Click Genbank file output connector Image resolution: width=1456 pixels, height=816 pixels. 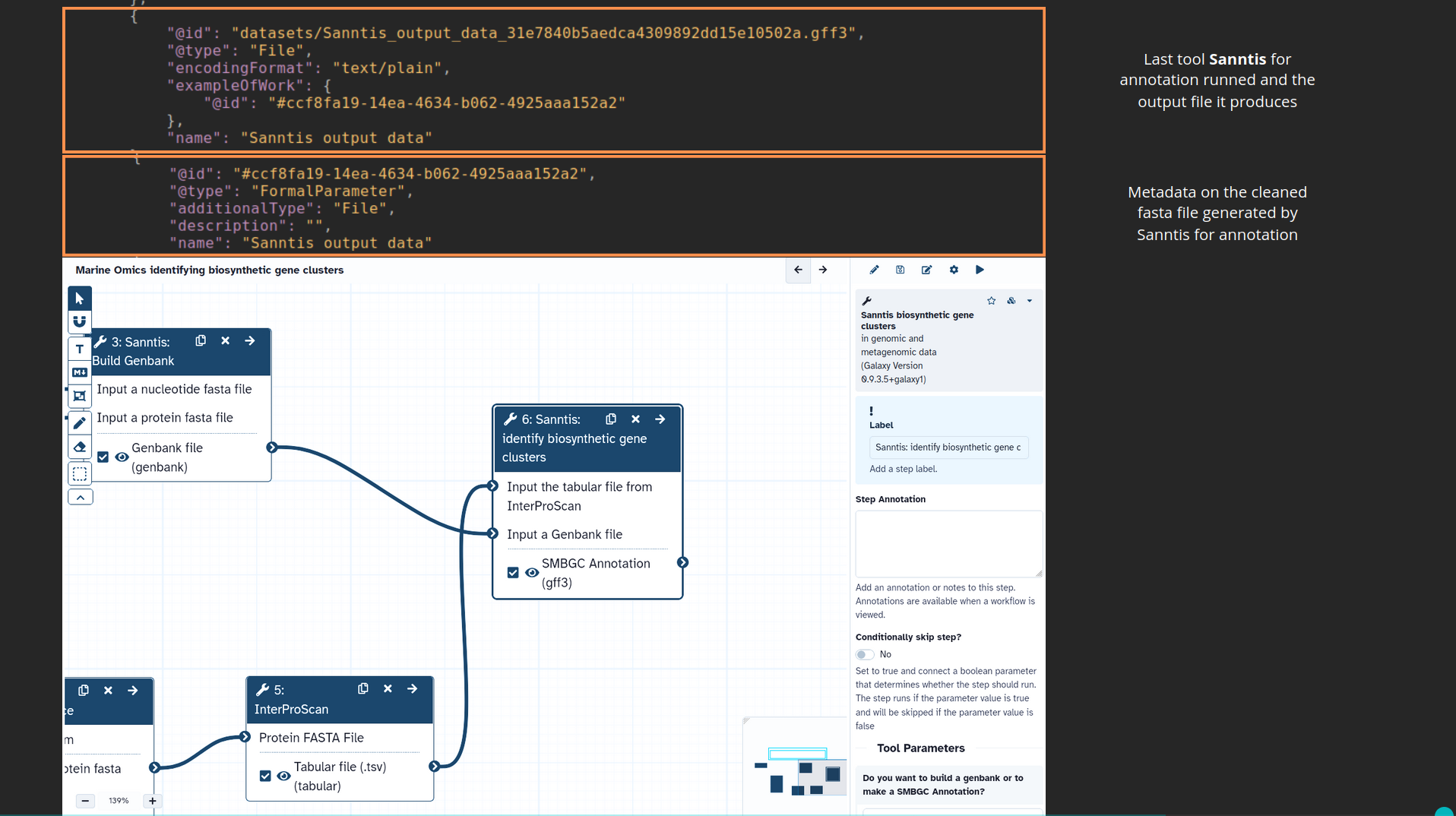[272, 448]
